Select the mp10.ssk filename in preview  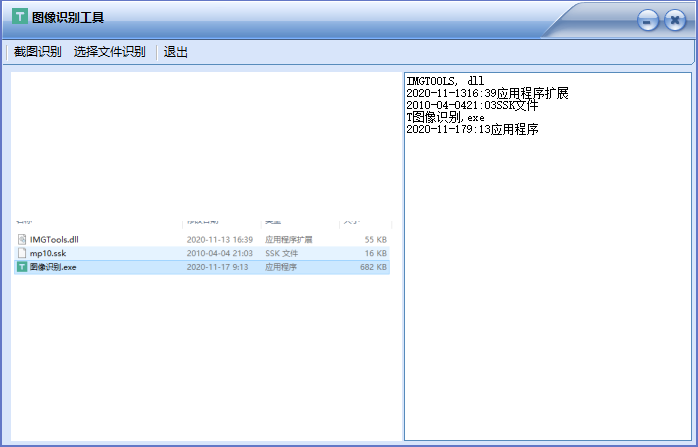(x=47, y=254)
